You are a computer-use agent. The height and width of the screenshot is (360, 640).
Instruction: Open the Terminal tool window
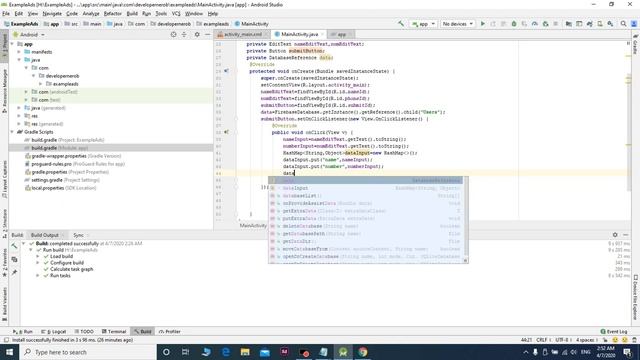click(x=113, y=331)
